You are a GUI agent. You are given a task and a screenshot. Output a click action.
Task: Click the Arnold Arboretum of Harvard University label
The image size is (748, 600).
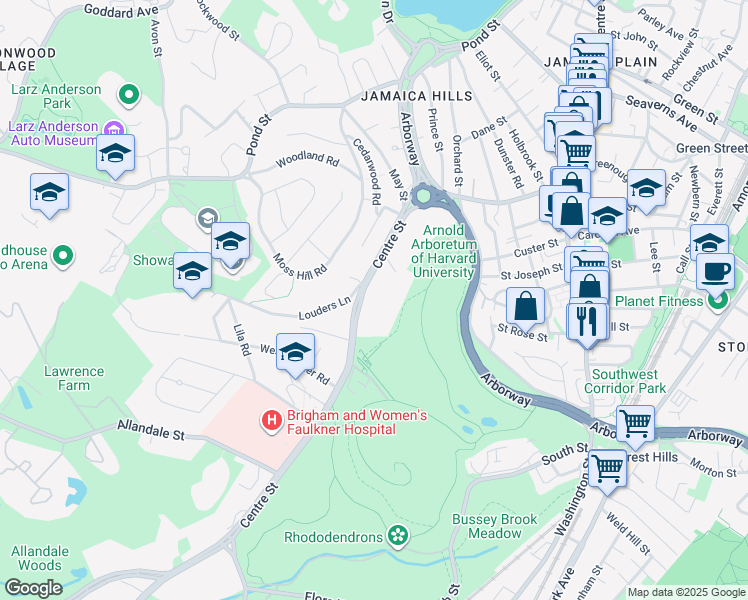[444, 251]
